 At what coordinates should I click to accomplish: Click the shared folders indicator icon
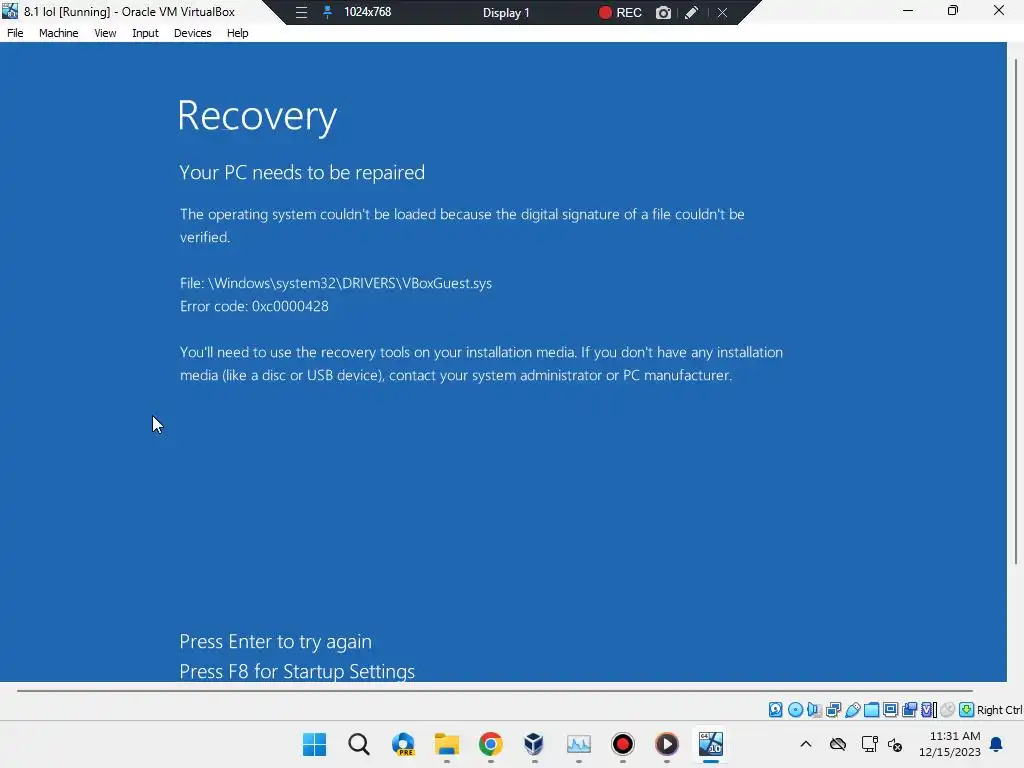click(x=871, y=709)
